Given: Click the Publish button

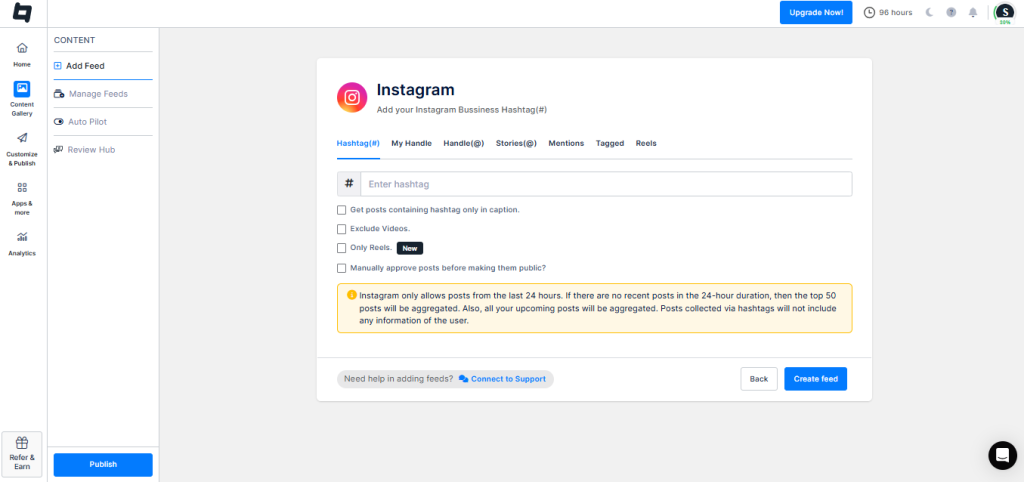Looking at the screenshot, I should point(103,464).
